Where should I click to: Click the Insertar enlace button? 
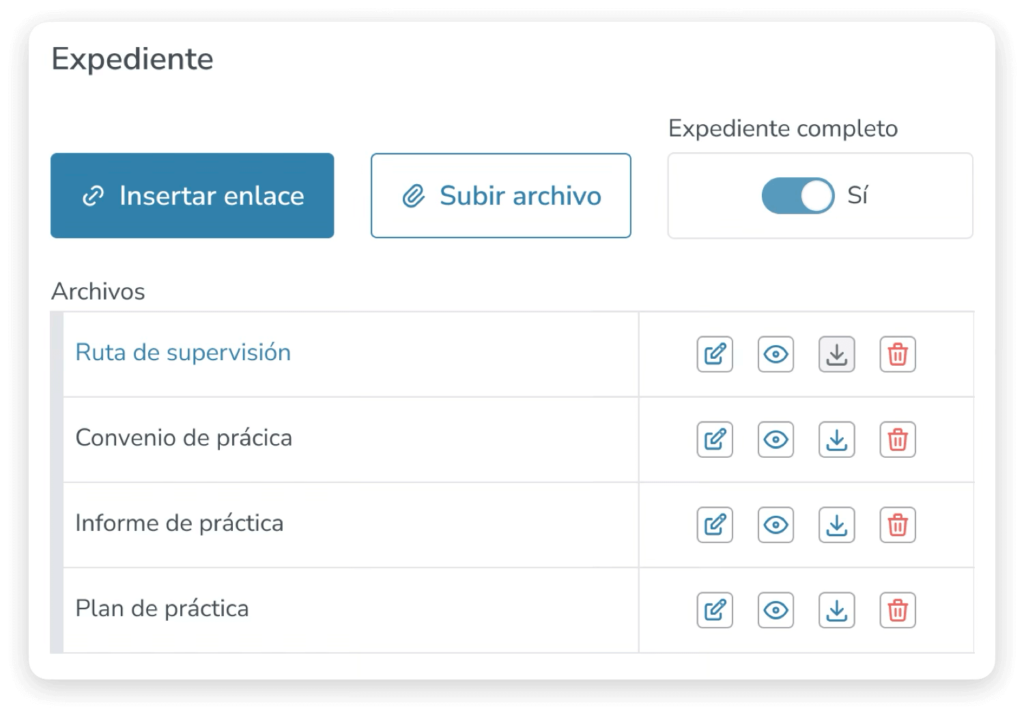pyautogui.click(x=192, y=196)
